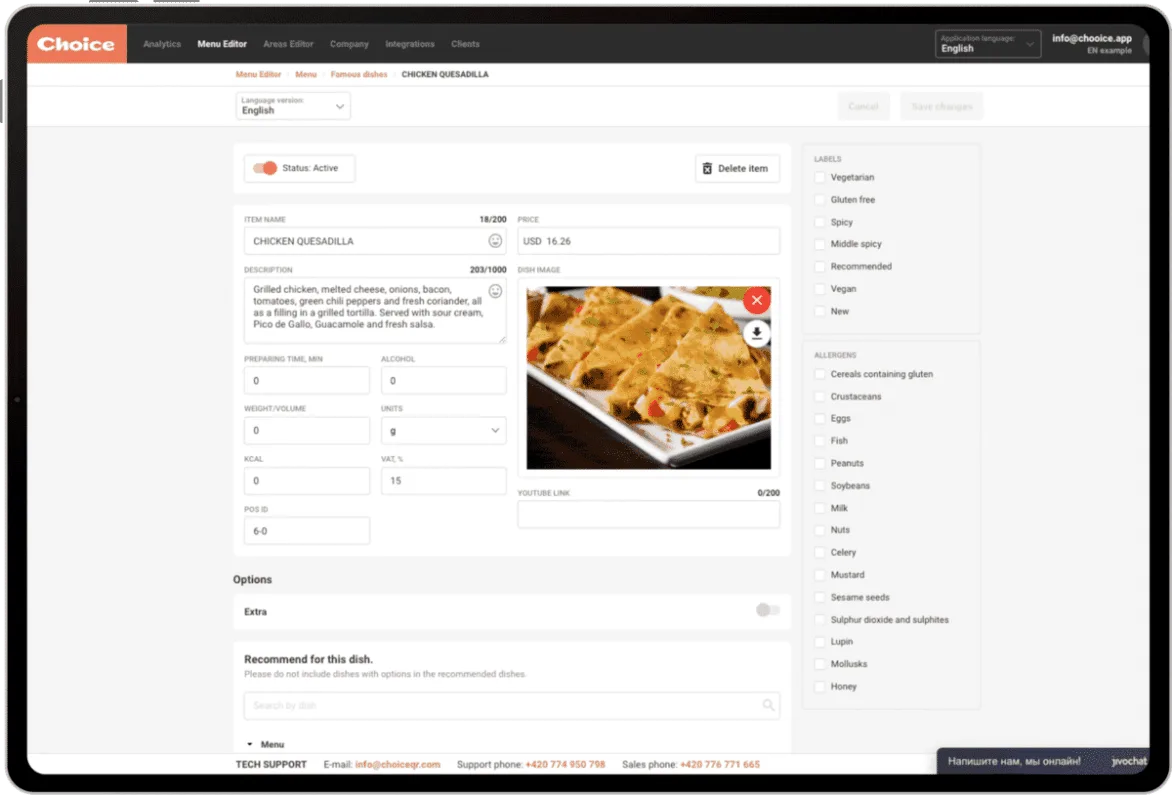1172x795 pixels.
Task: Remove dish image with red X button
Action: coord(756,300)
